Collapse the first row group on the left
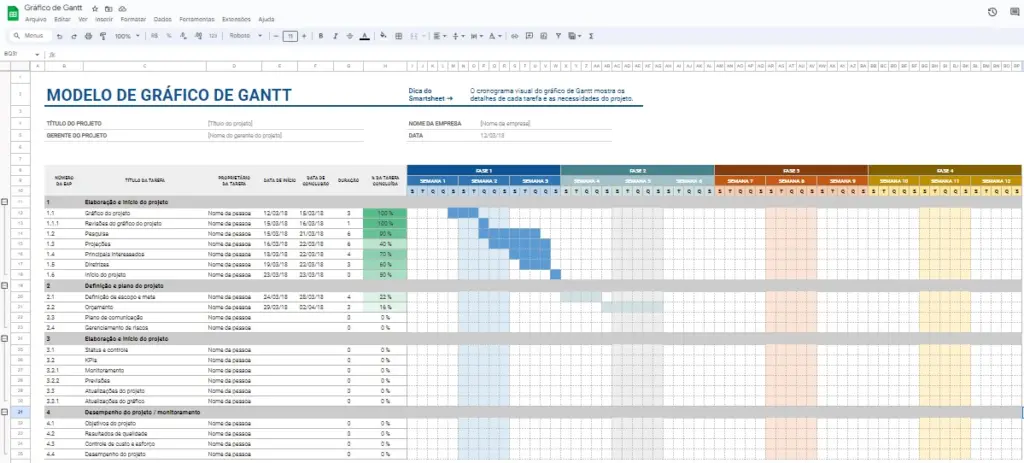Image resolution: width=1024 pixels, height=463 pixels. tap(7, 201)
